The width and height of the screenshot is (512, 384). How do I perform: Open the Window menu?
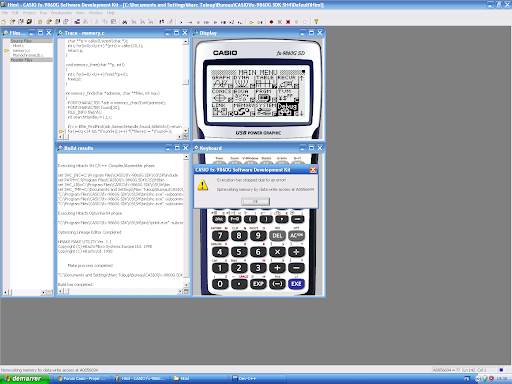point(96,13)
